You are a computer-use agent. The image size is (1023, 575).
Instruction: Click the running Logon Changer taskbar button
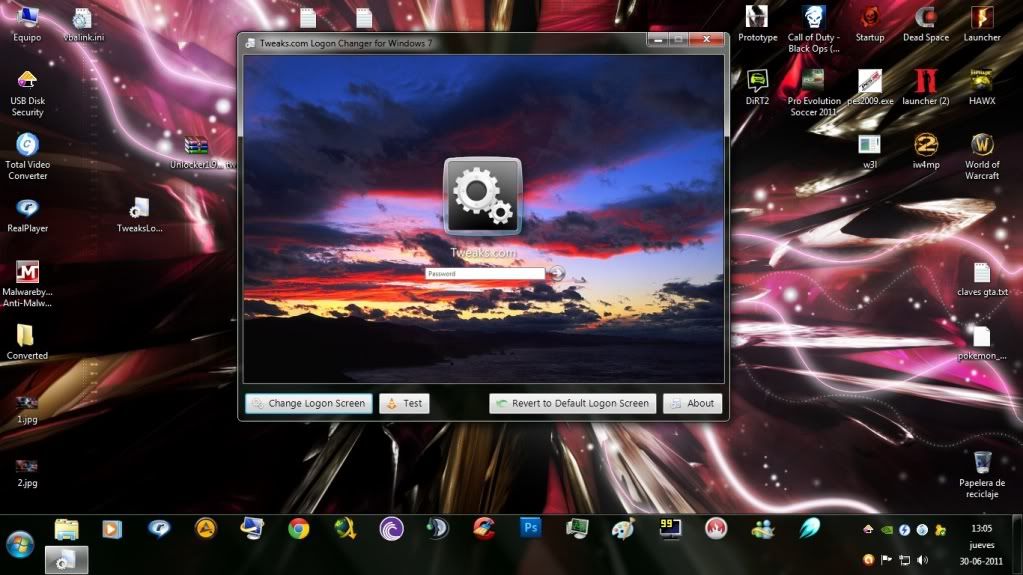(66, 560)
